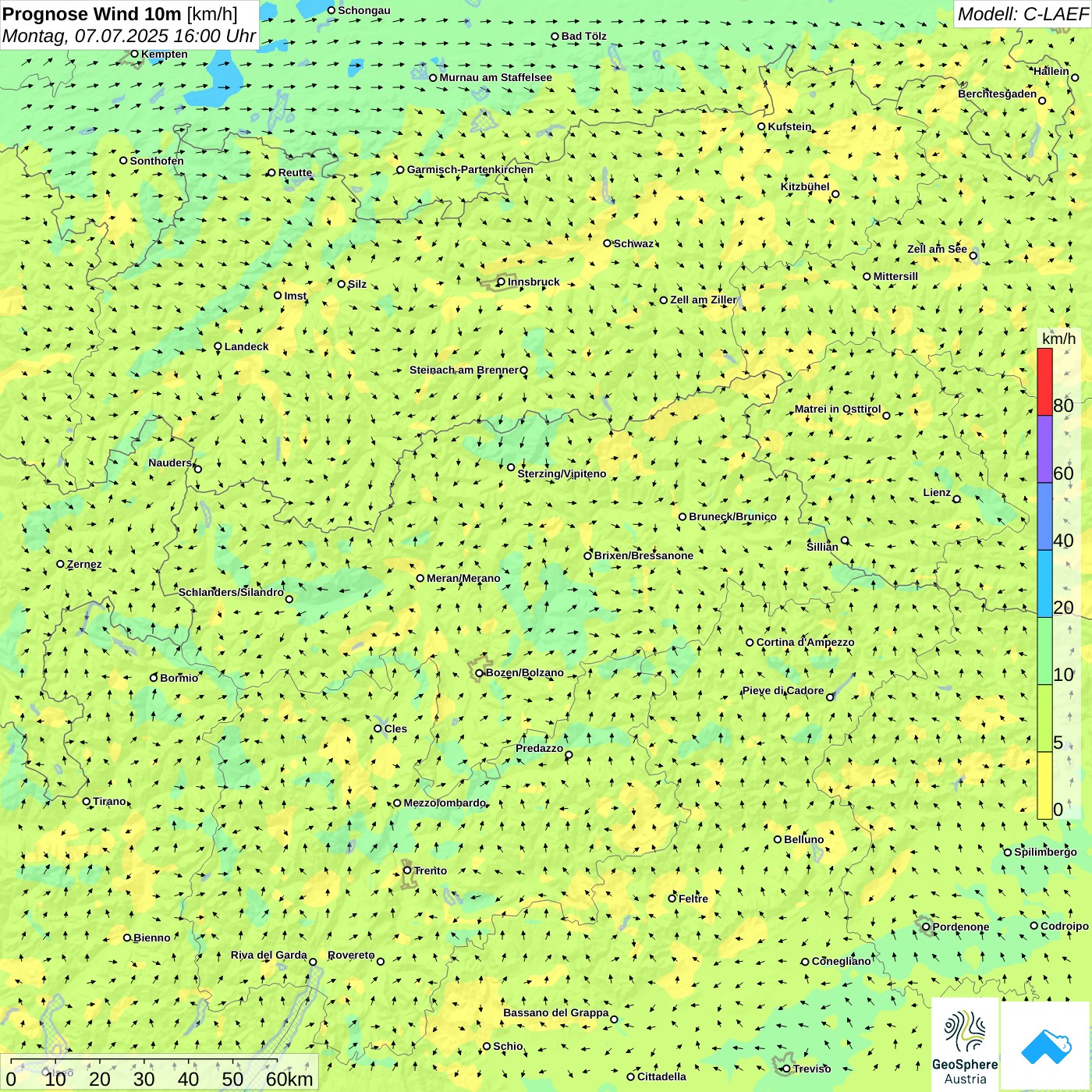Screen dimensions: 1092x1092
Task: Click the 'Bienno' label
Action: pyautogui.click(x=152, y=938)
